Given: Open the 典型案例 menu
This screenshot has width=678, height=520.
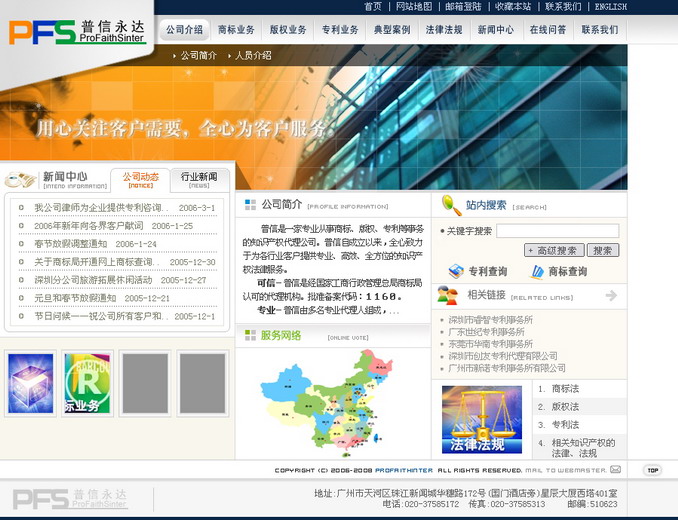Looking at the screenshot, I should [392, 30].
